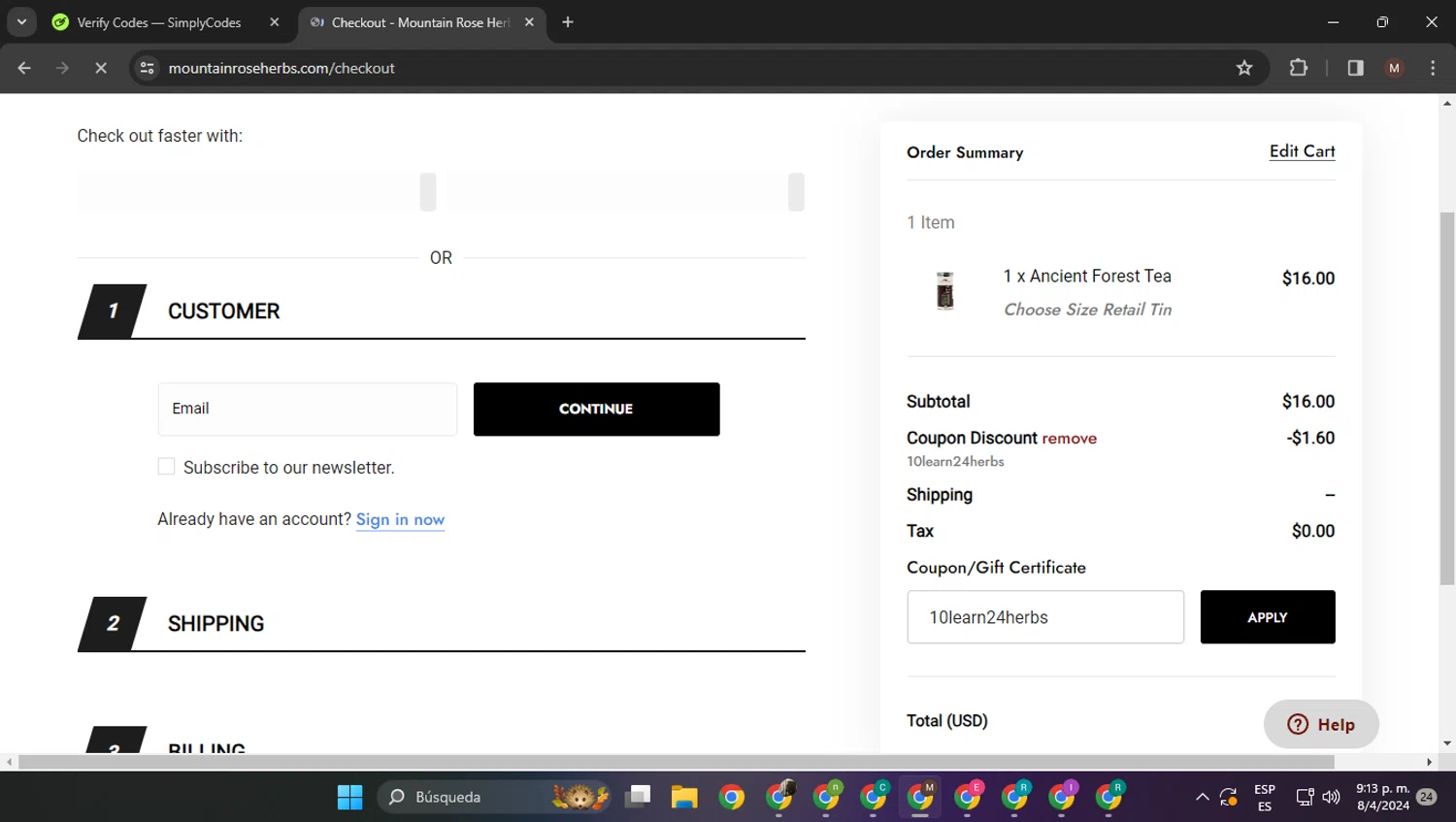Click the horizontal page scrollbar
This screenshot has width=1456, height=822.
point(677,762)
